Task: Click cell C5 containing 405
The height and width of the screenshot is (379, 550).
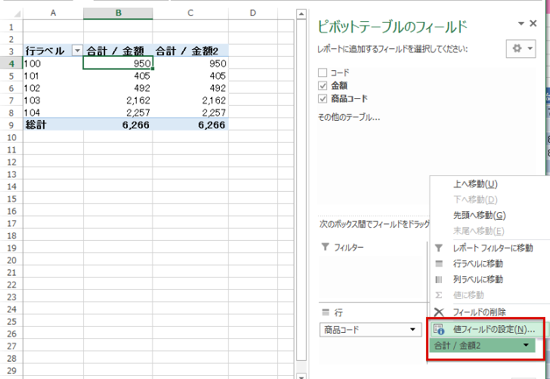Action: [x=190, y=76]
